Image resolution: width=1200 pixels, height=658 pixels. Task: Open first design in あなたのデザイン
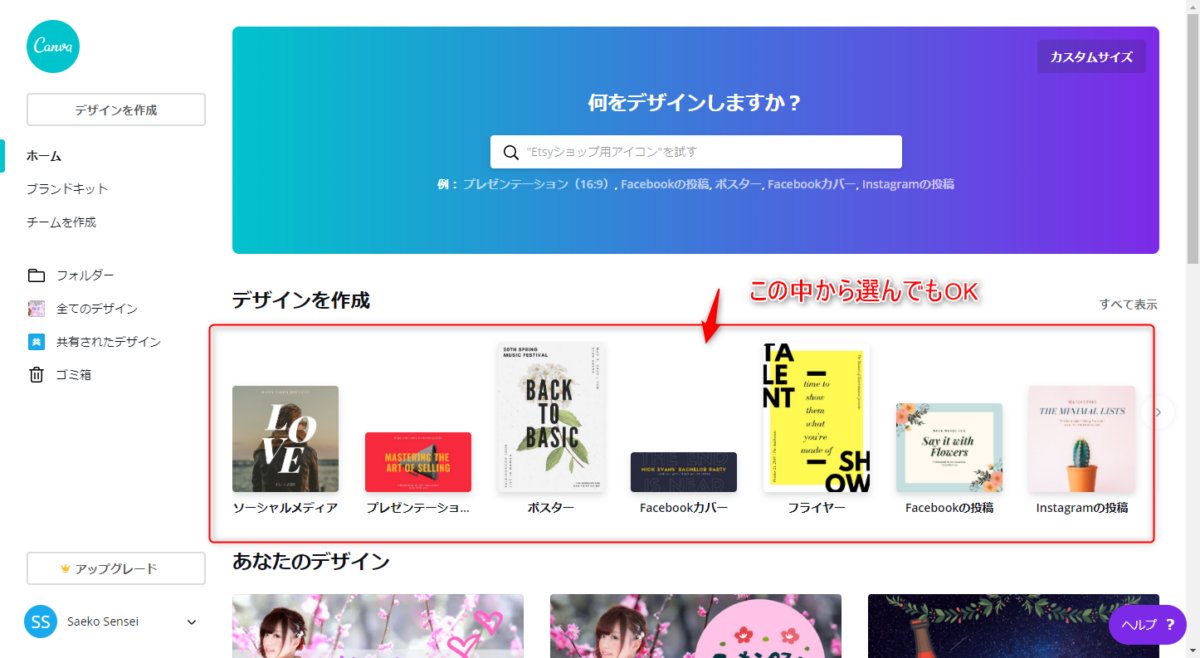tap(378, 626)
